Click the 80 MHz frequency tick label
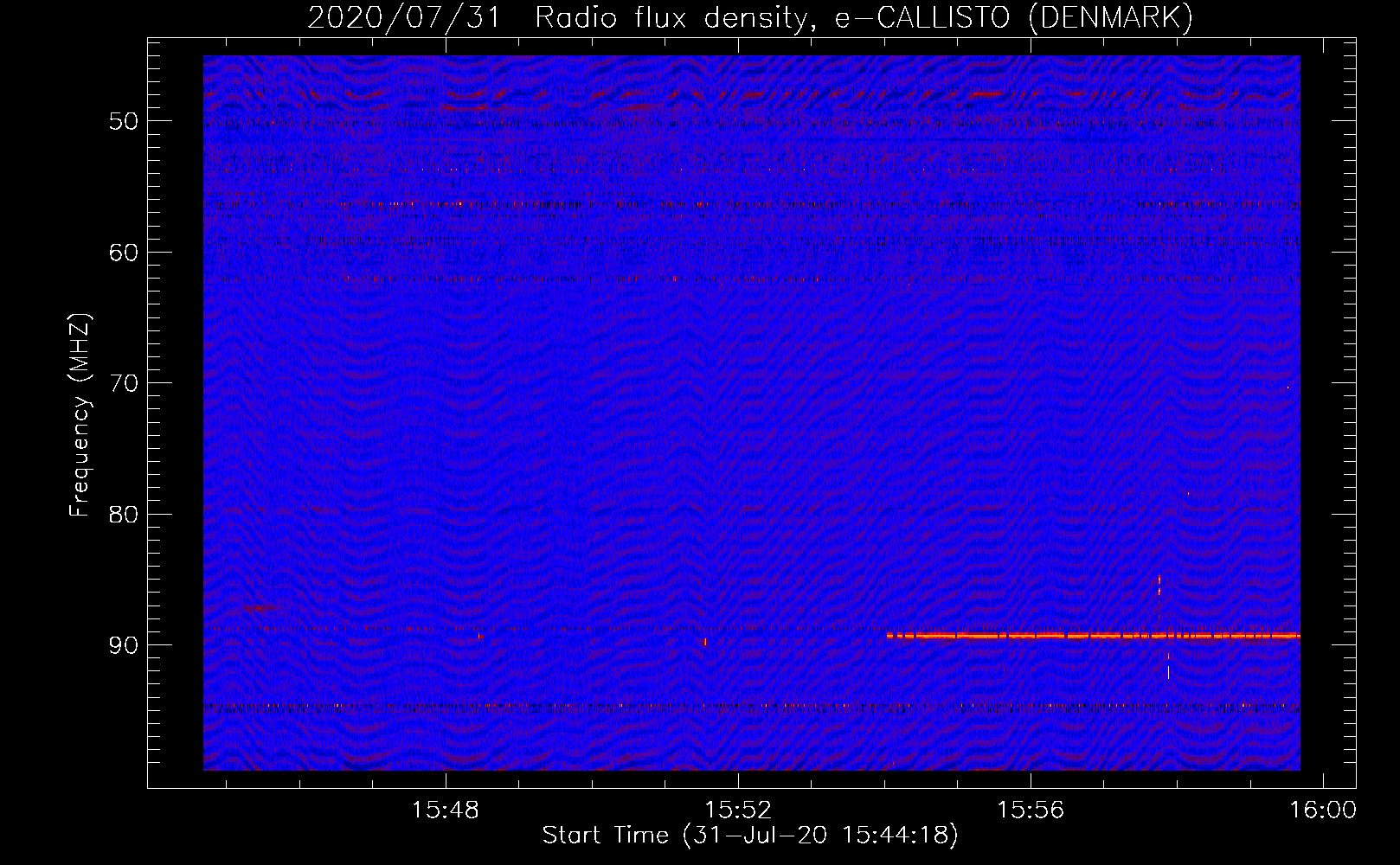Viewport: 1400px width, 865px height. 124,515
